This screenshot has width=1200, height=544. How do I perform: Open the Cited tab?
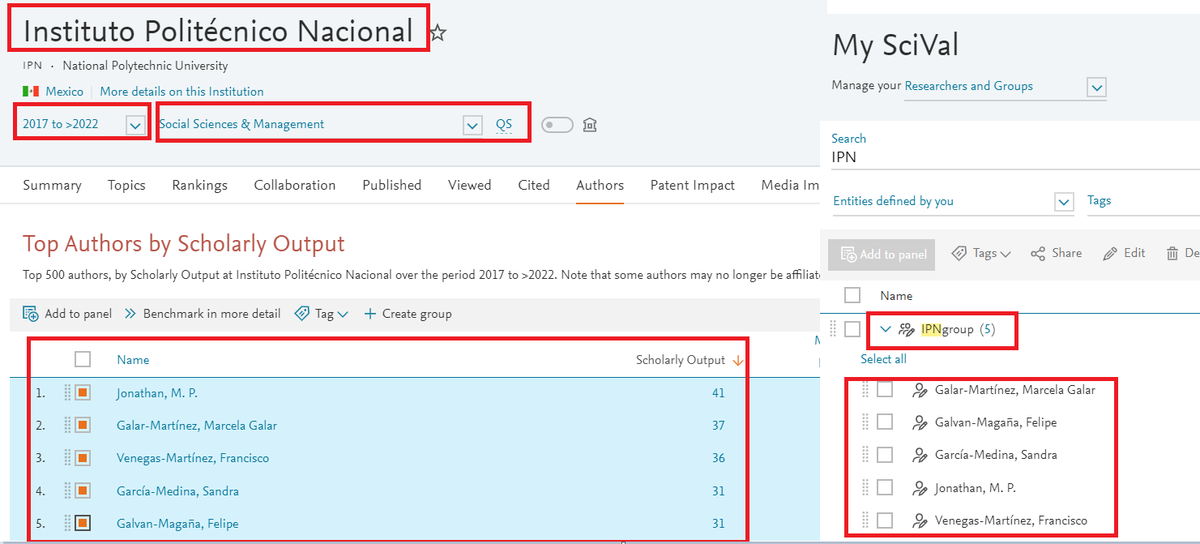click(x=534, y=185)
